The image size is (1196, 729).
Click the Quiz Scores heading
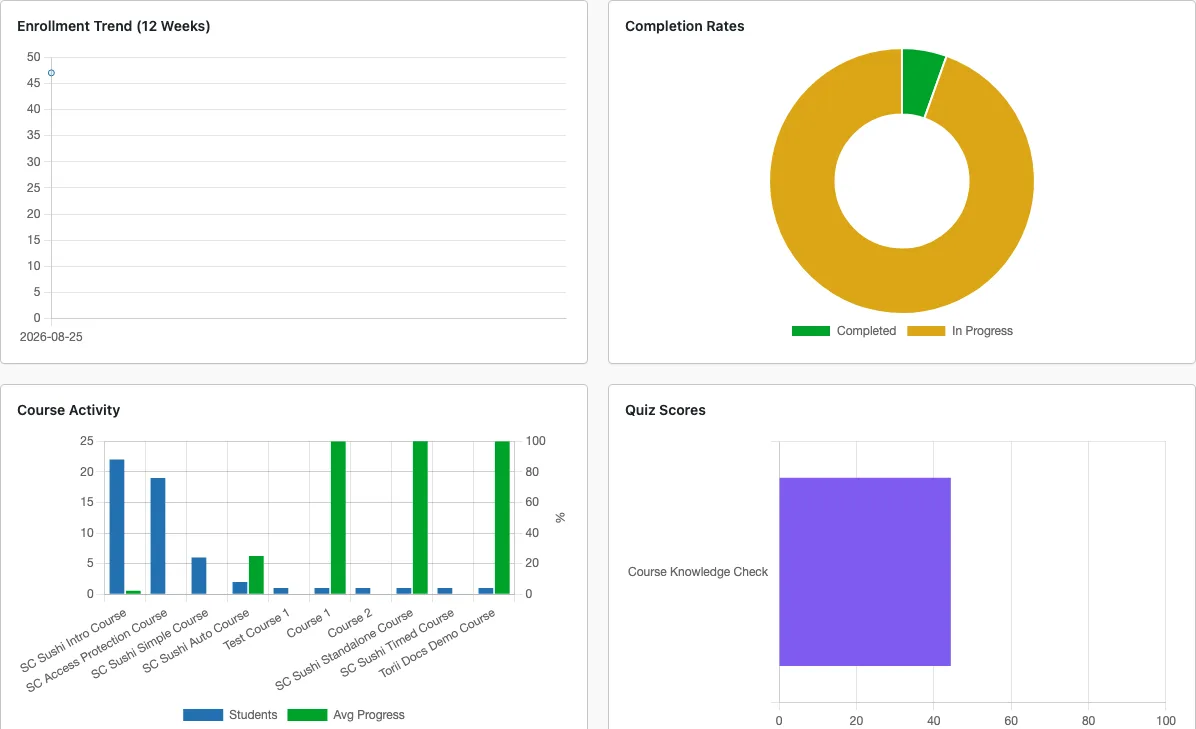click(x=665, y=410)
